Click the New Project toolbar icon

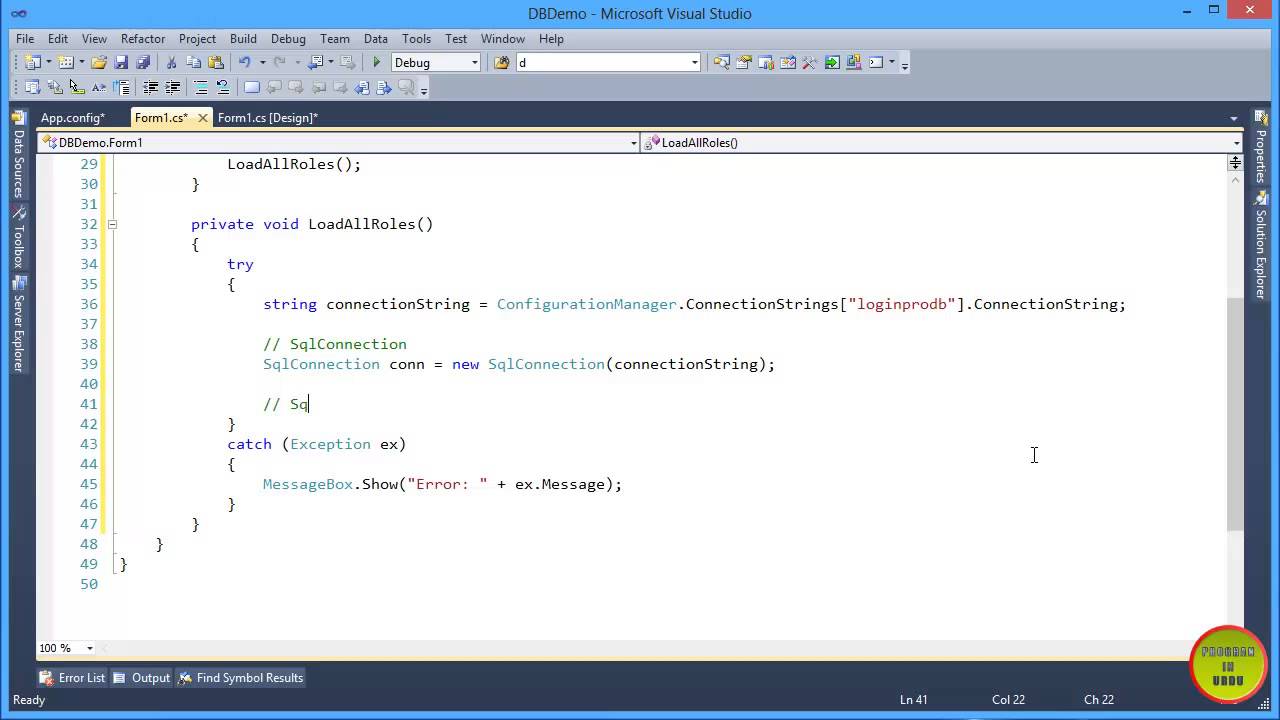[32, 62]
